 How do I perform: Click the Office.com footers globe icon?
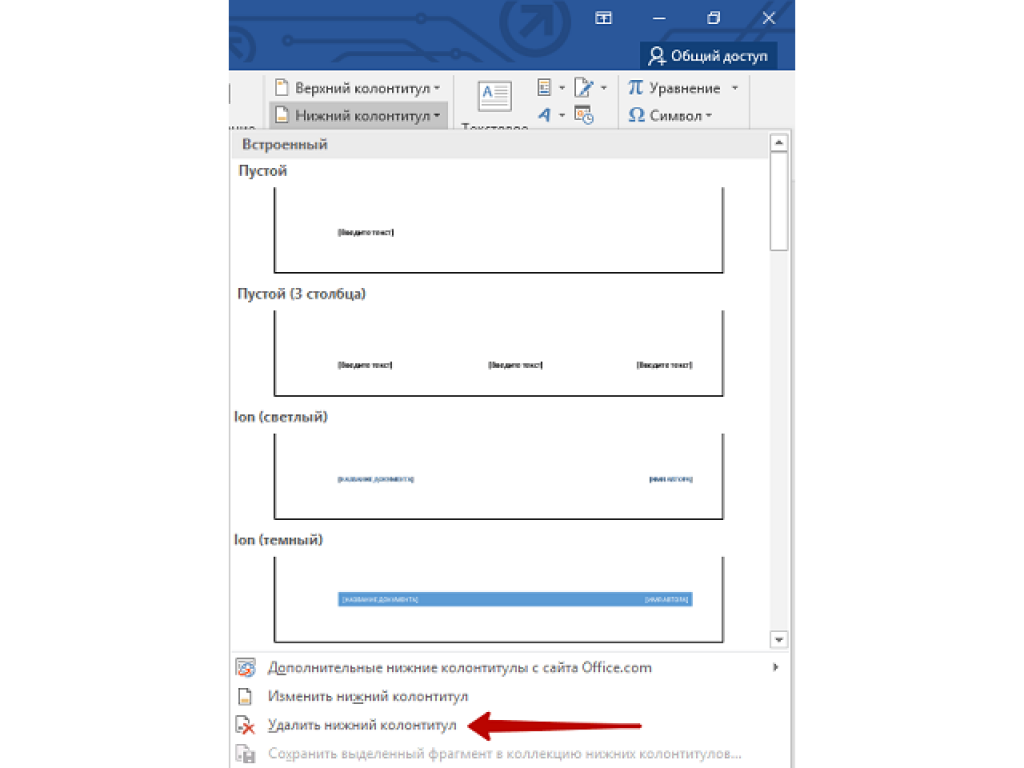[x=246, y=667]
